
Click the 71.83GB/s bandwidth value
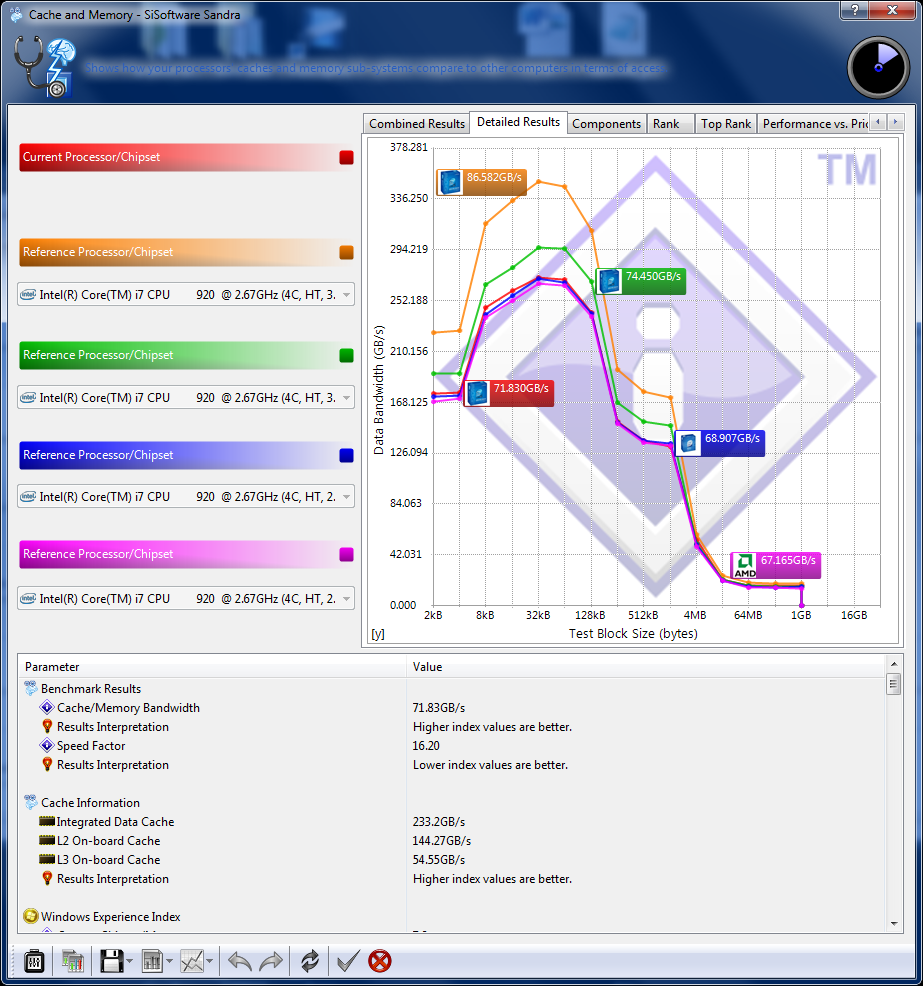pyautogui.click(x=439, y=707)
